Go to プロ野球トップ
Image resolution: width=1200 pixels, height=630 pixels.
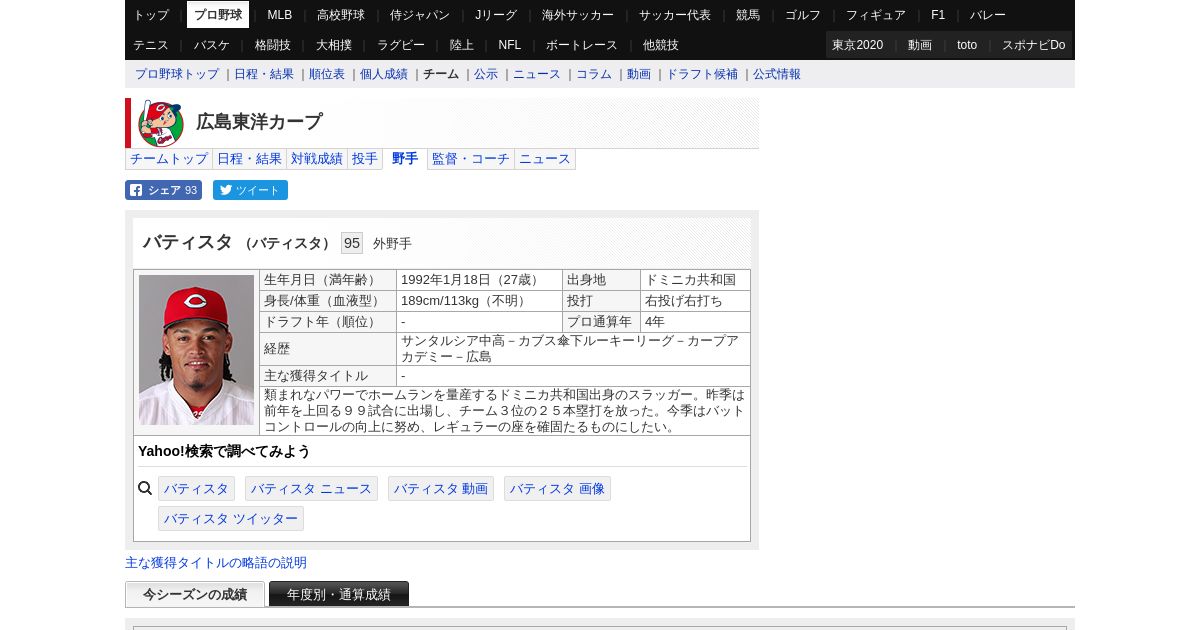tap(177, 74)
